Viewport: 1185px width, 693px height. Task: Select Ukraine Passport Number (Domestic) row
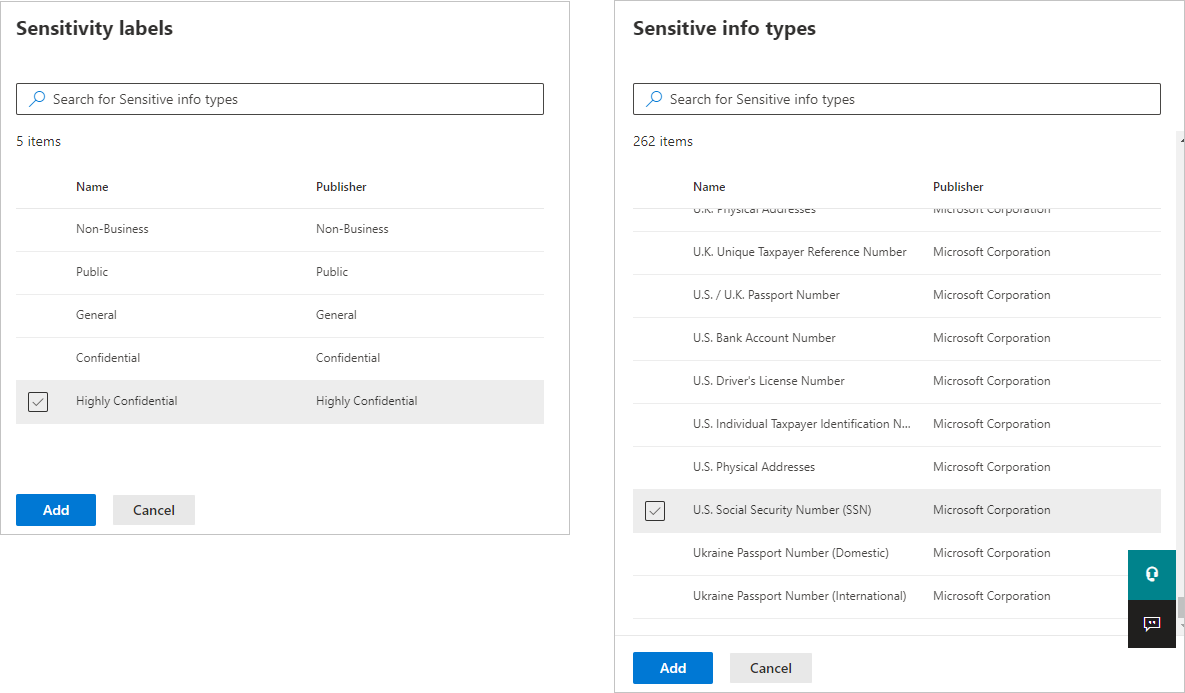pos(897,554)
